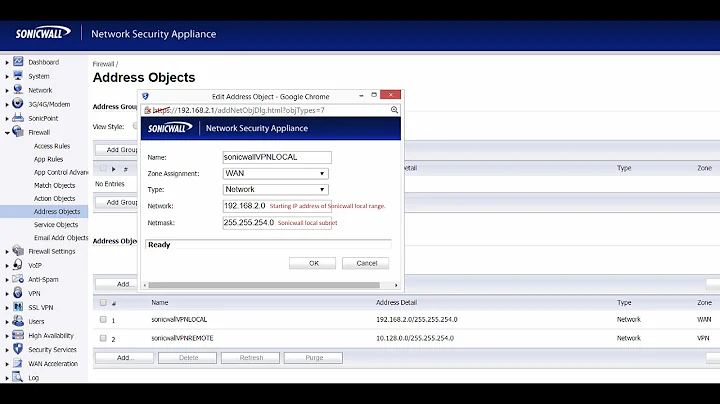Toggle select-all checkbox in Address Groups table header
720x404 pixels.
click(103, 168)
